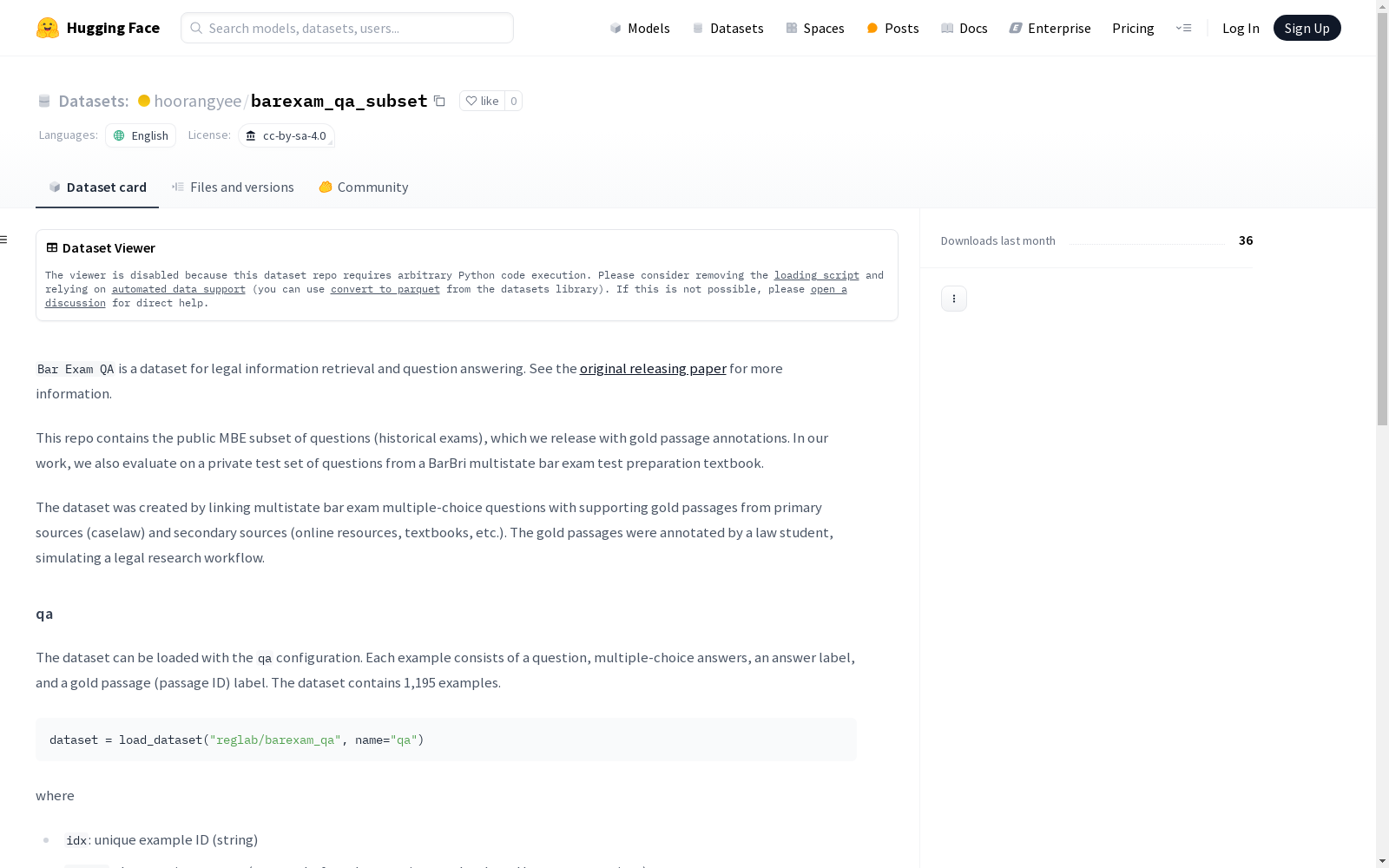Click the Datasets: breadcrumb label
This screenshot has width=1389, height=868.
(93, 101)
